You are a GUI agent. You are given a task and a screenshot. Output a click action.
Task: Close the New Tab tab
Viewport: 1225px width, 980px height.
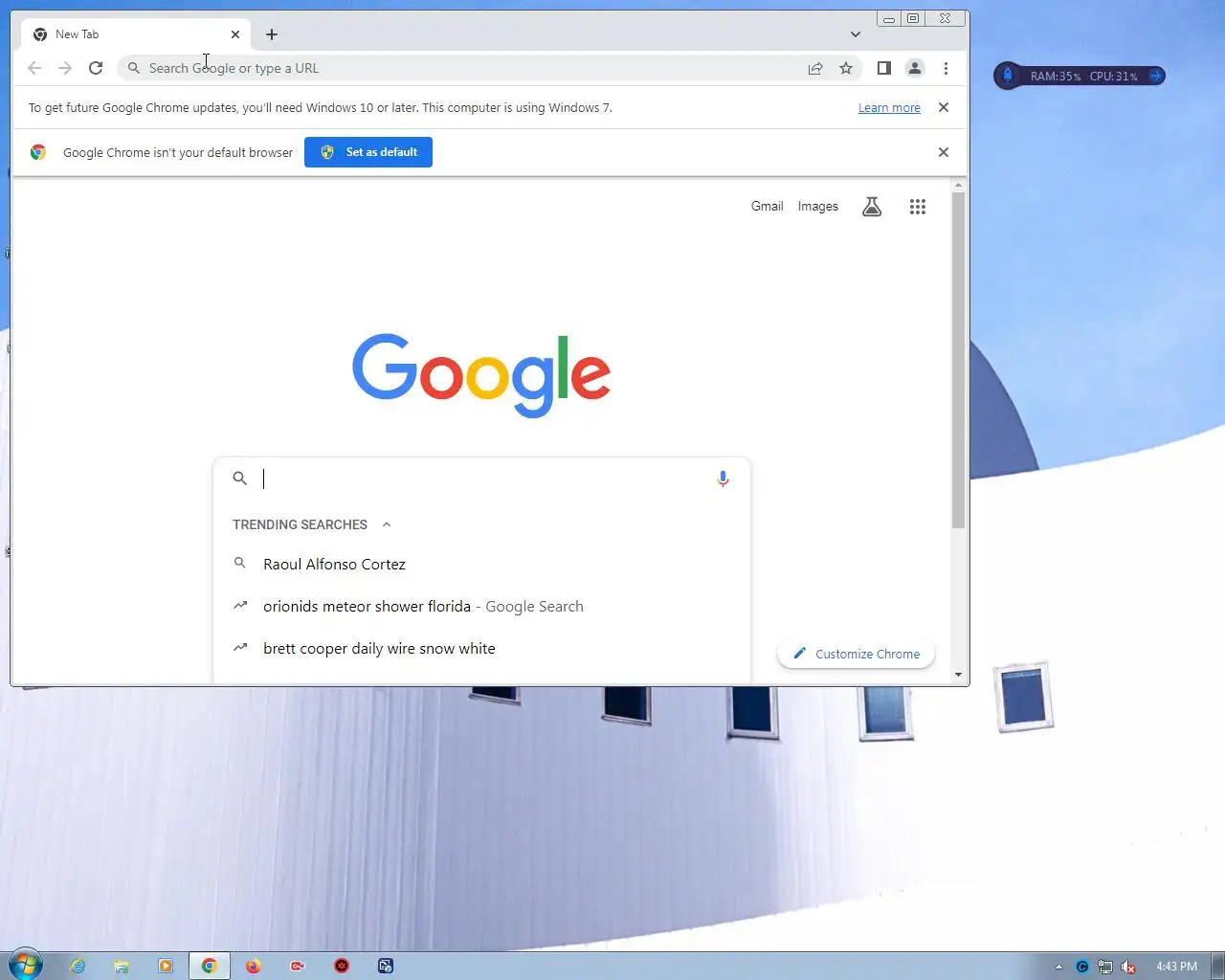(235, 34)
